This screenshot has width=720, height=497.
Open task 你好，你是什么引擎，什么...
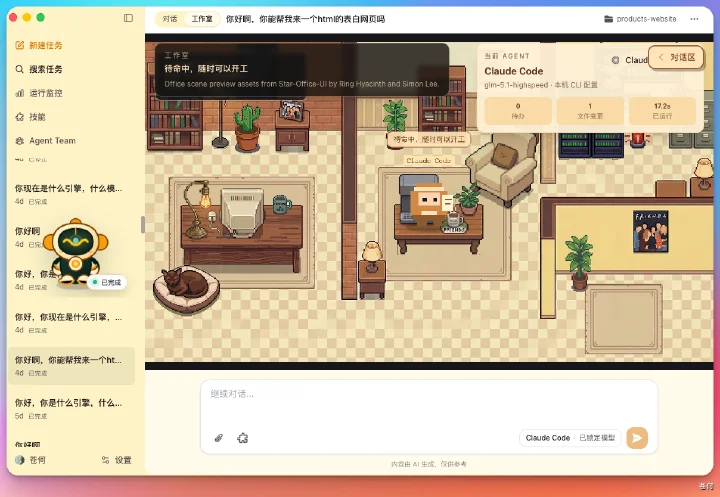pyautogui.click(x=71, y=408)
